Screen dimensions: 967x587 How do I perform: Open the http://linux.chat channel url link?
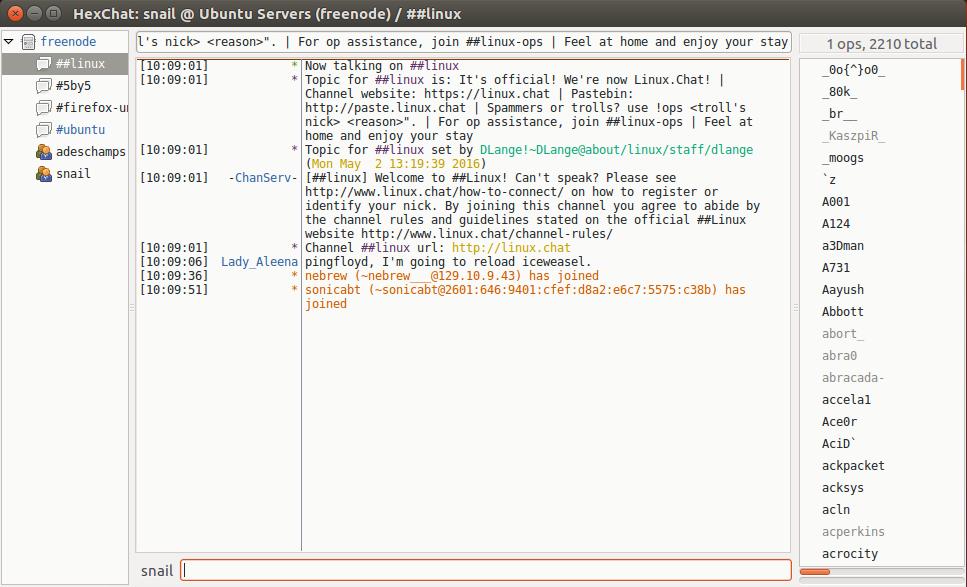point(511,248)
